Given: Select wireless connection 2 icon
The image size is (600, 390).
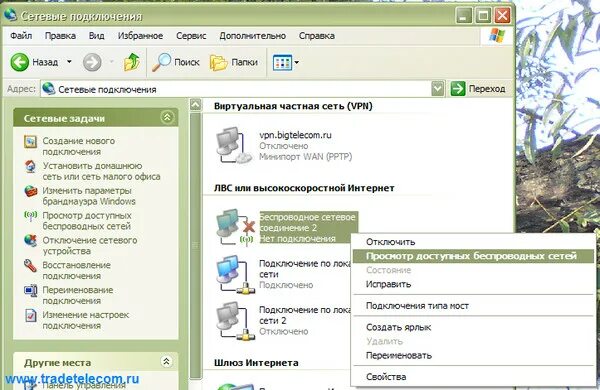Looking at the screenshot, I should point(235,227).
